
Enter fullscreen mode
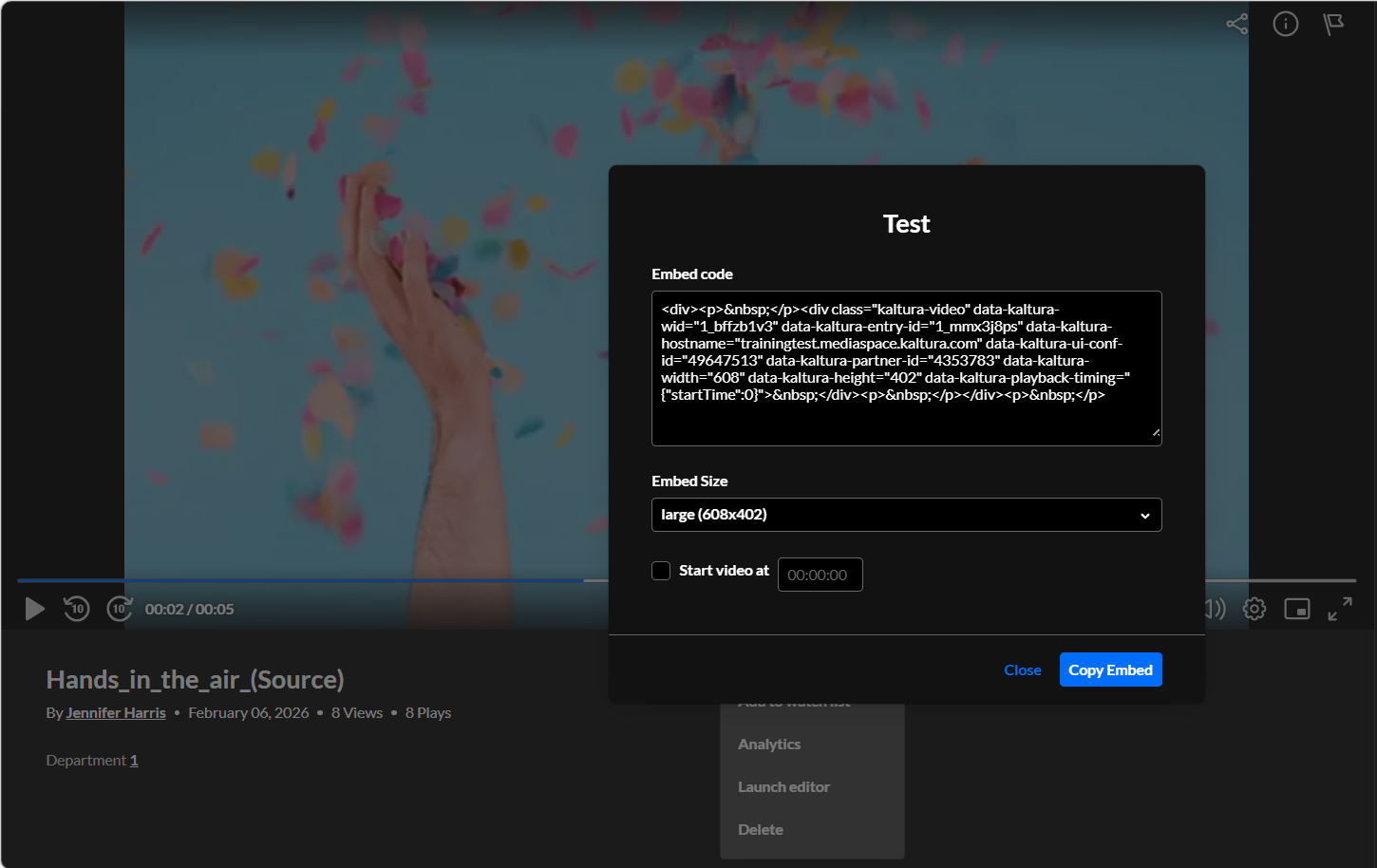(1340, 609)
